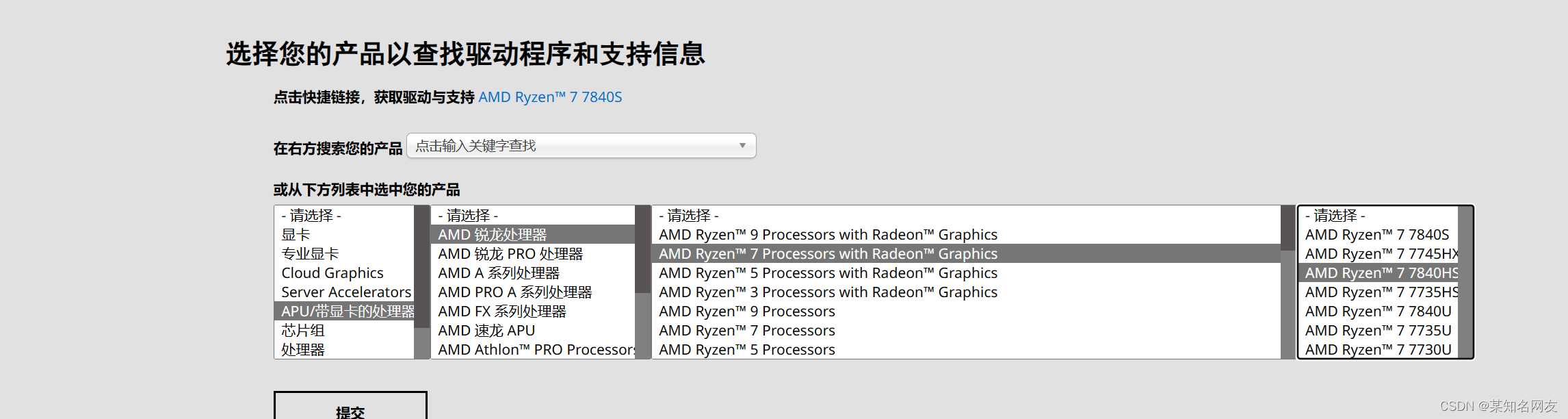Click the first category list scrollbar
Image resolution: width=1568 pixels, height=419 pixels.
[422, 282]
